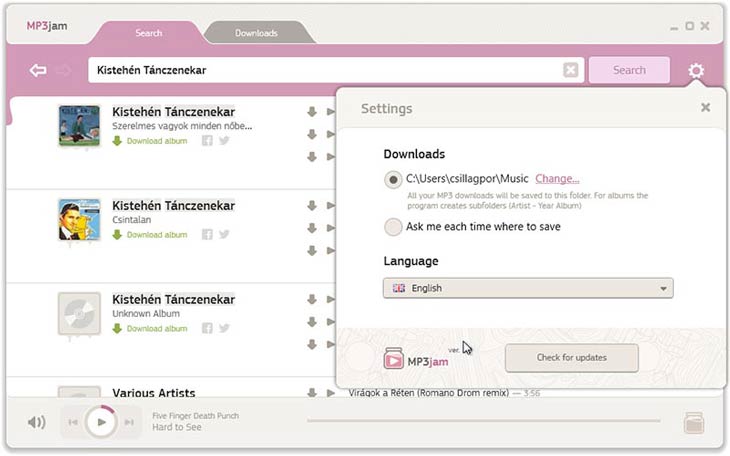
Task: Open downloads folder icon in player bar
Action: pyautogui.click(x=694, y=422)
